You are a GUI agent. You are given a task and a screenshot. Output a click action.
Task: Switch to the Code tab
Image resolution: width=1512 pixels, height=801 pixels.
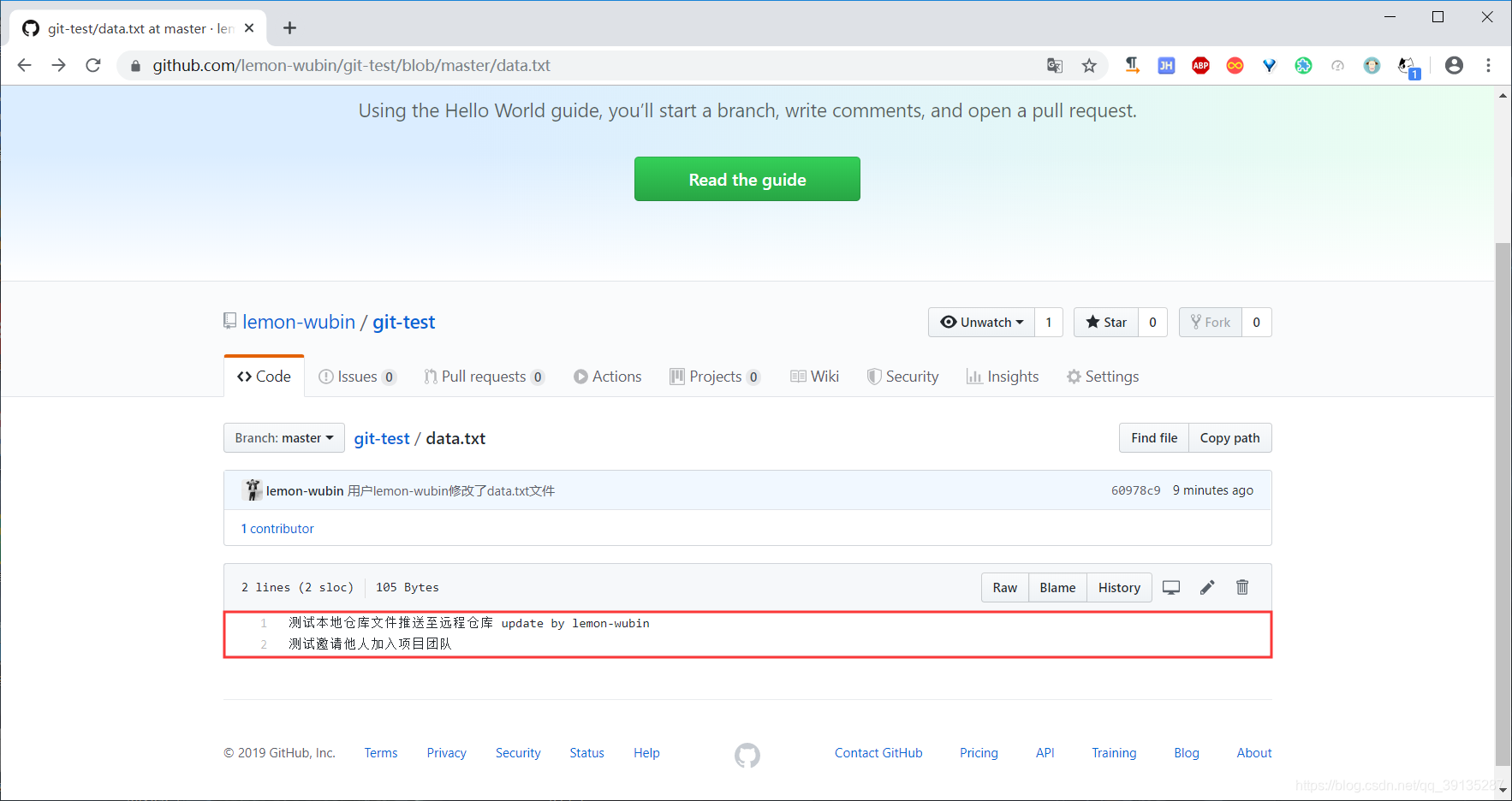click(x=264, y=377)
